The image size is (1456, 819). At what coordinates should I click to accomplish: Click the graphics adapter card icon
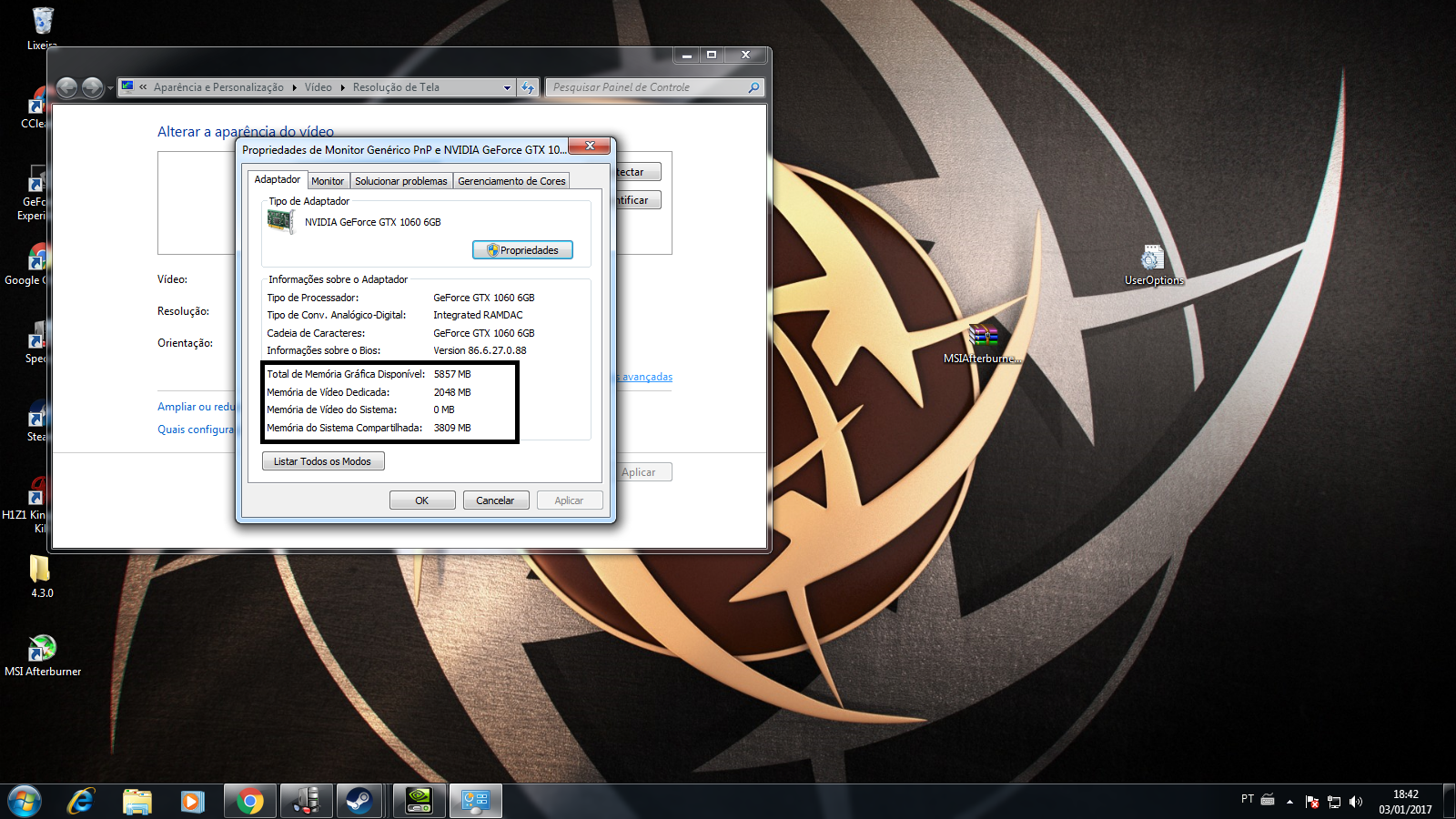281,221
